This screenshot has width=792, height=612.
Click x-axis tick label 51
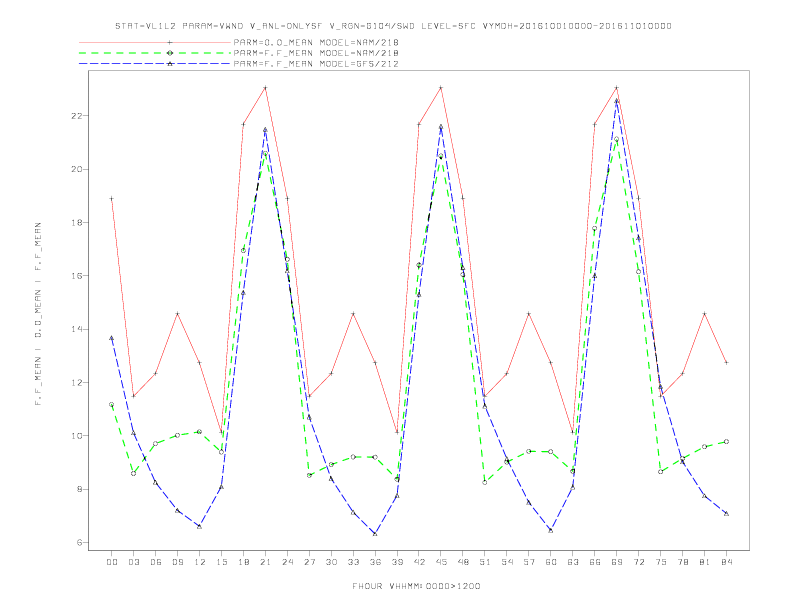coord(485,562)
